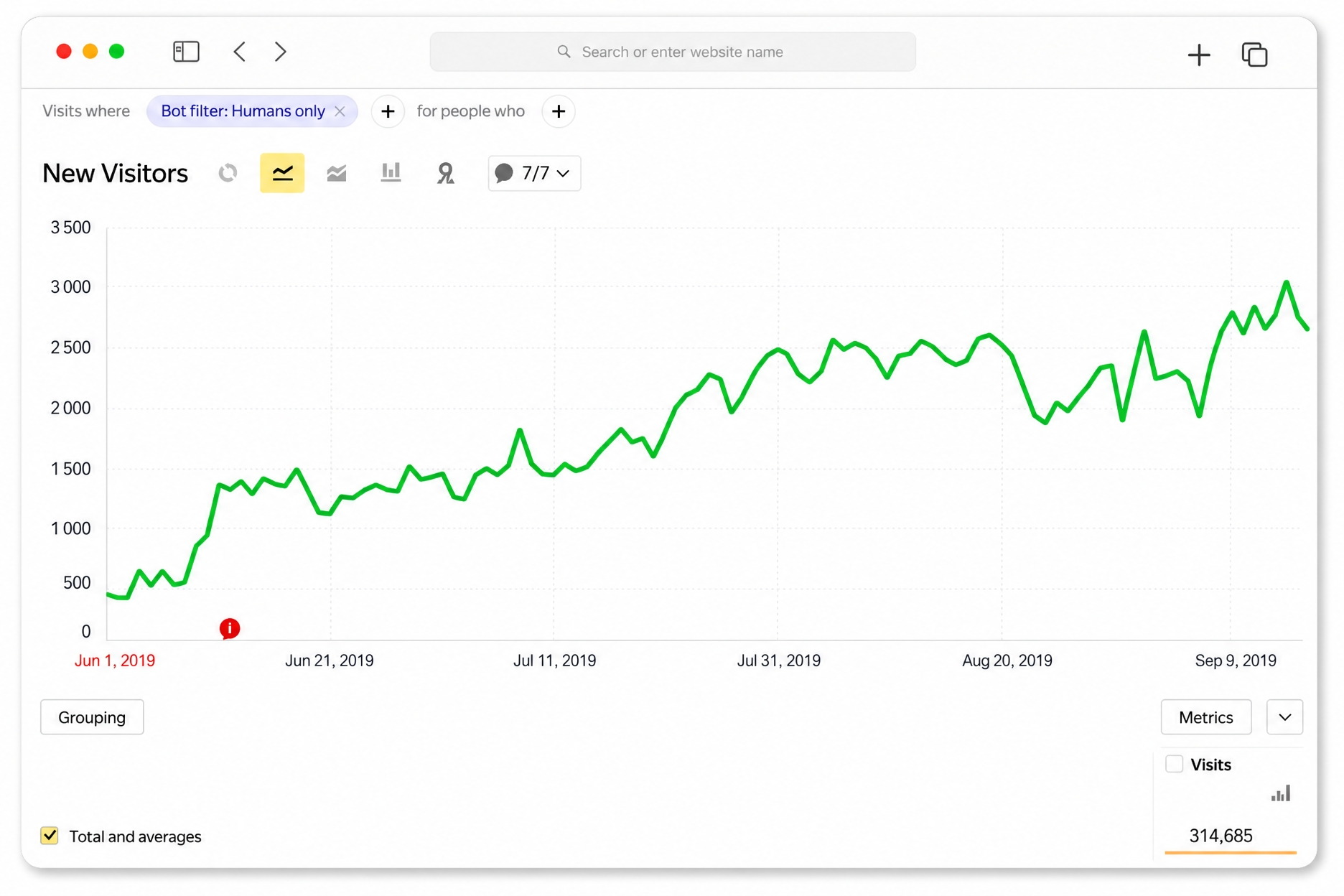Go forward with the right arrow

(x=281, y=52)
